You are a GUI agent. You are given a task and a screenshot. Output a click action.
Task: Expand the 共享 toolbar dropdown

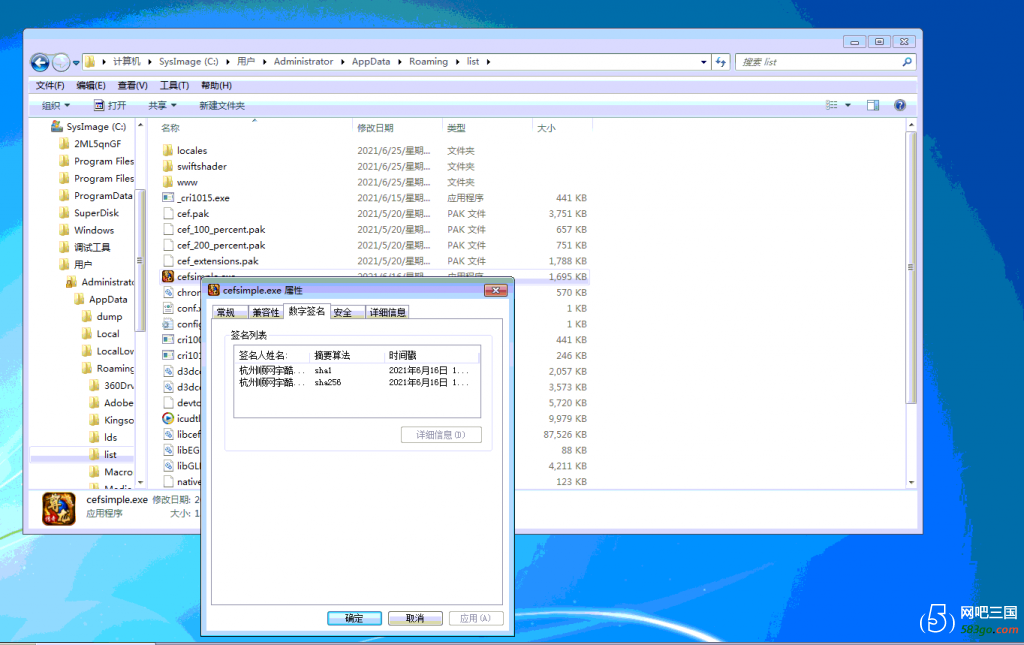[162, 105]
